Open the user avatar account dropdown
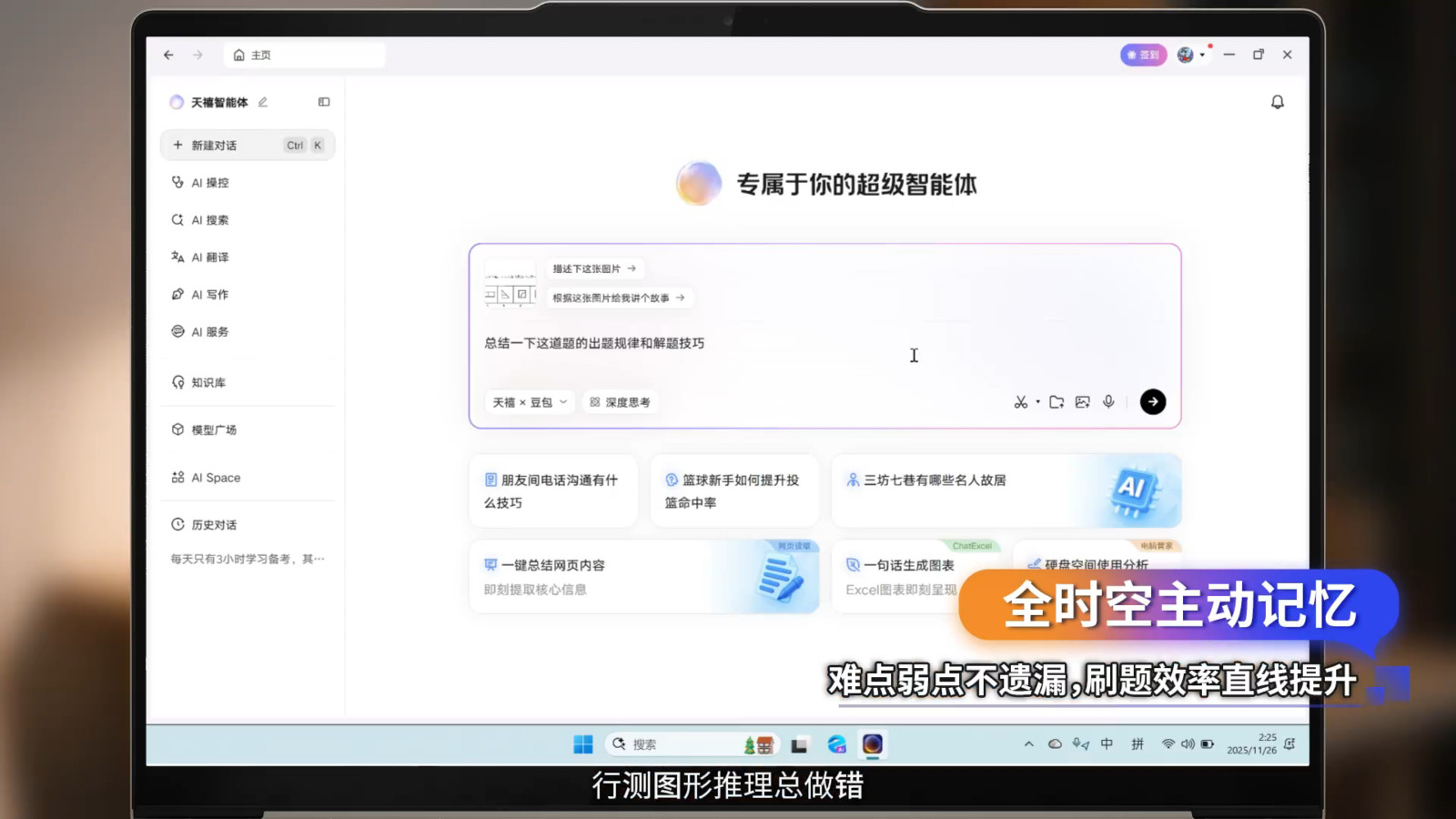The width and height of the screenshot is (1456, 819). 1190,55
